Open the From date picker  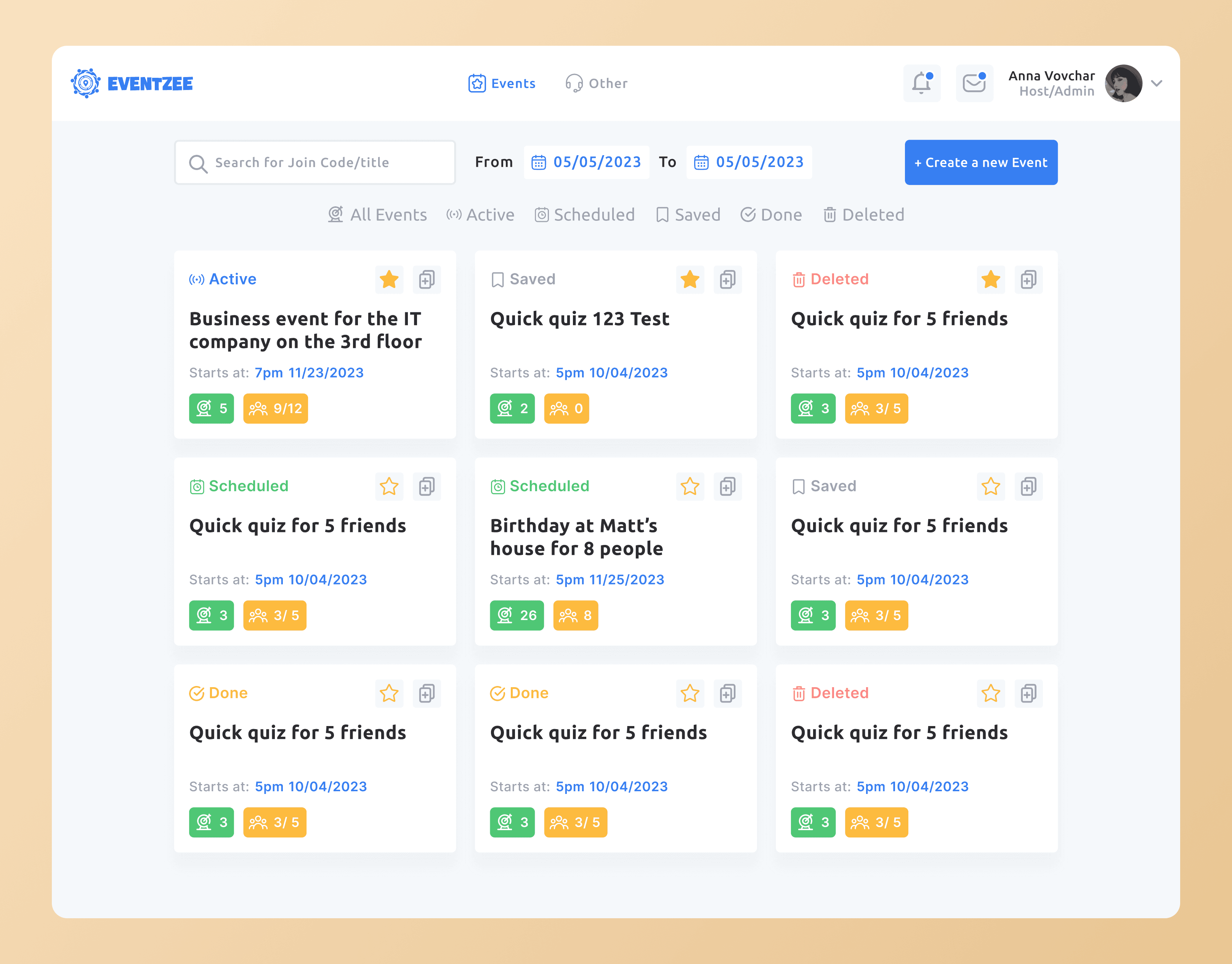click(x=587, y=162)
